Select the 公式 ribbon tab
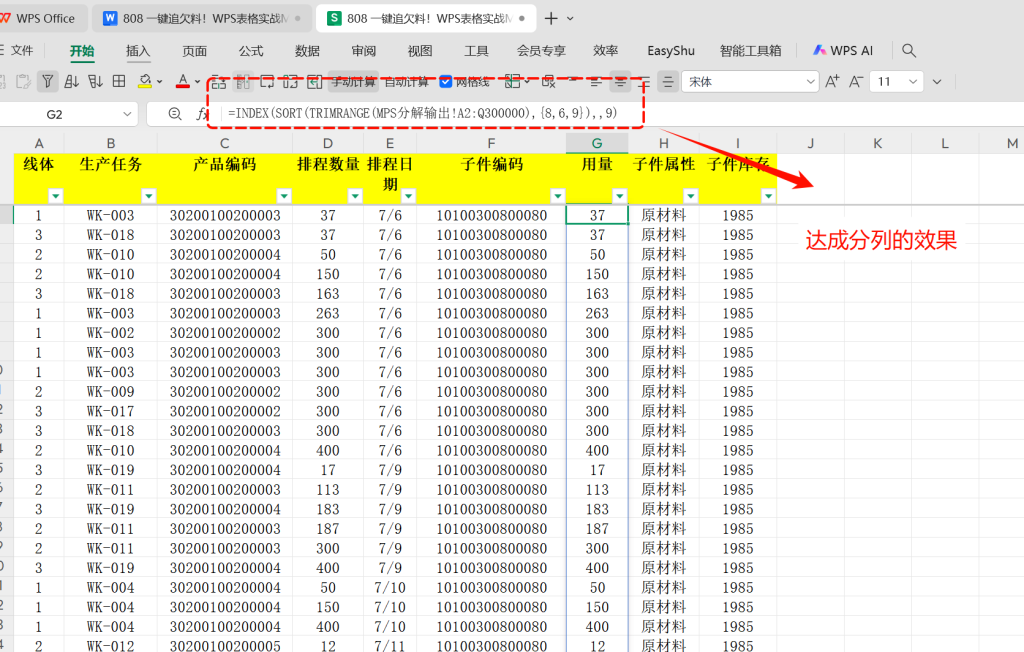The width and height of the screenshot is (1024, 652). click(251, 50)
